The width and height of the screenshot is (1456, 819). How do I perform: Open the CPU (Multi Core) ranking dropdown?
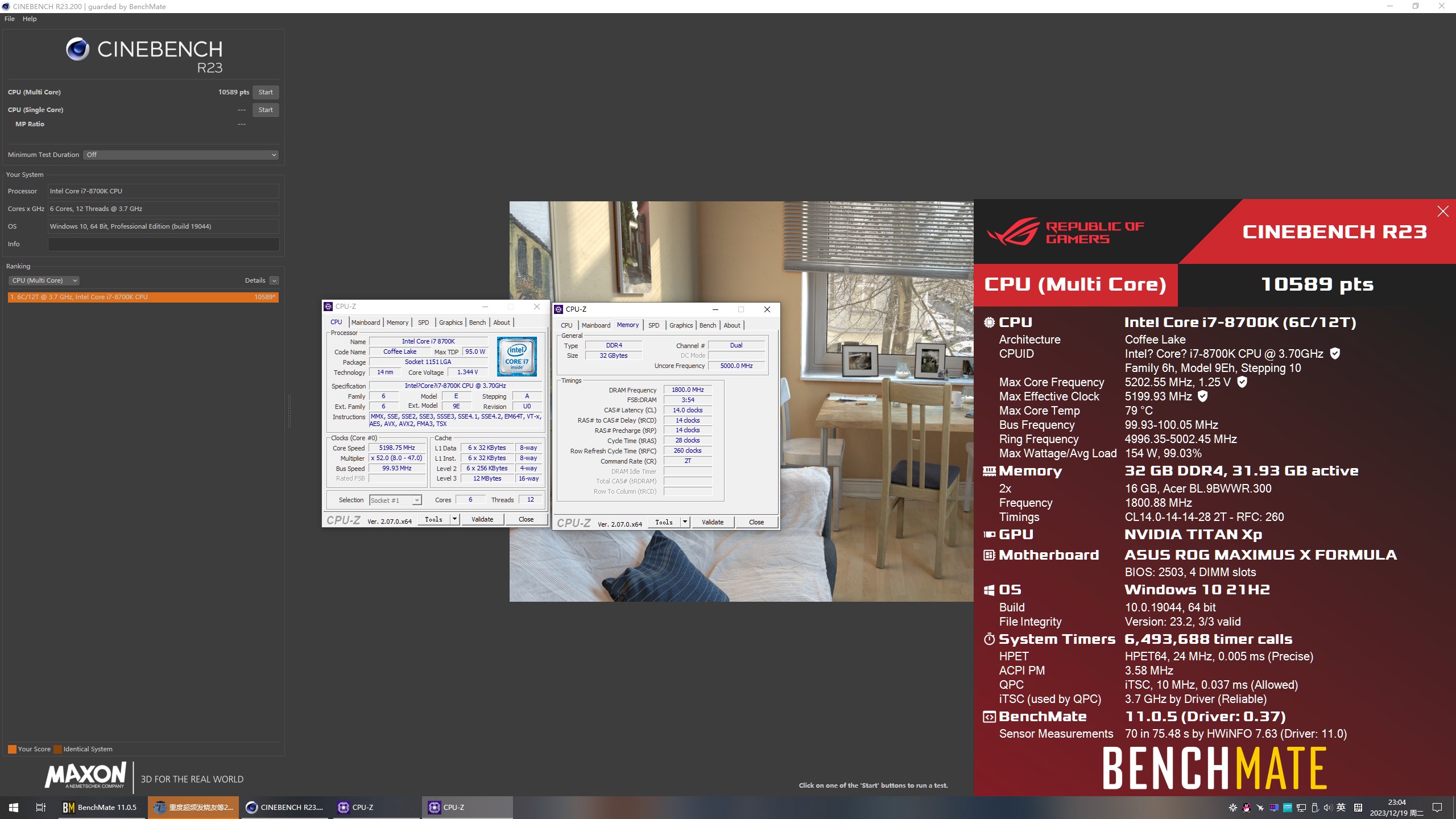coord(44,280)
